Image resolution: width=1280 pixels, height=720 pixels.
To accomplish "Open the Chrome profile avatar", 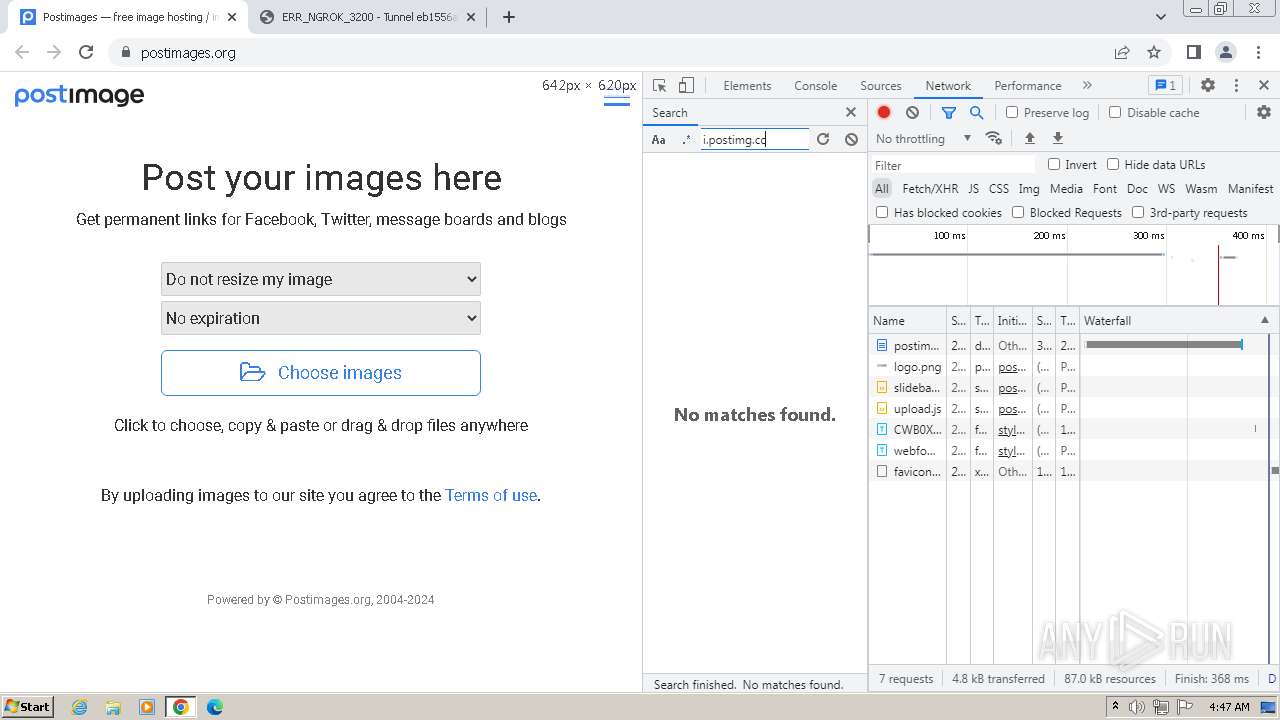I will coord(1226,52).
